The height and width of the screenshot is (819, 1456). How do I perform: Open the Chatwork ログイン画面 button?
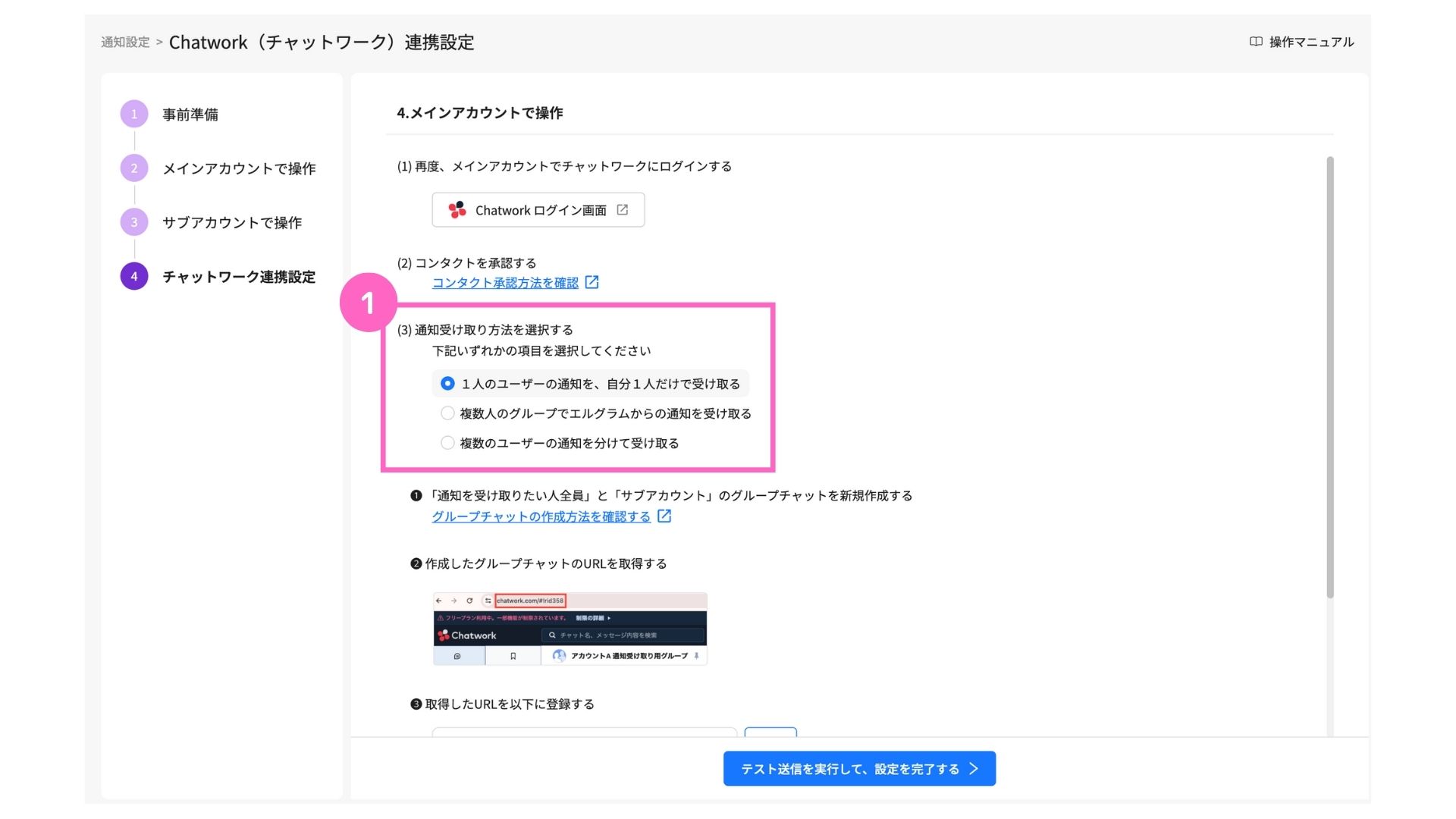pos(538,210)
